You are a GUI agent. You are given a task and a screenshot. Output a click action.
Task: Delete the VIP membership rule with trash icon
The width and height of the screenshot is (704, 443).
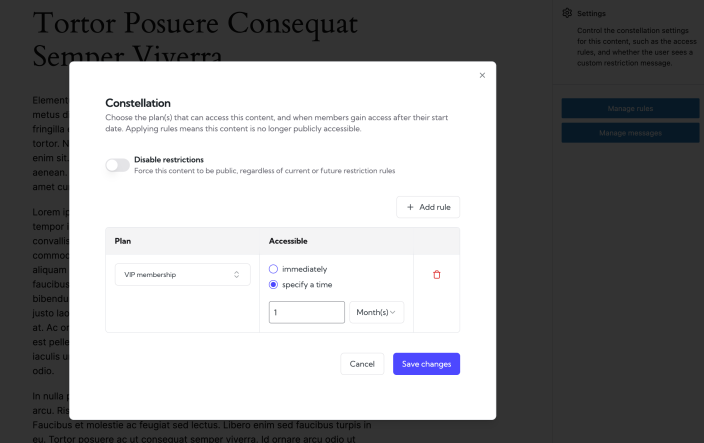(436, 275)
